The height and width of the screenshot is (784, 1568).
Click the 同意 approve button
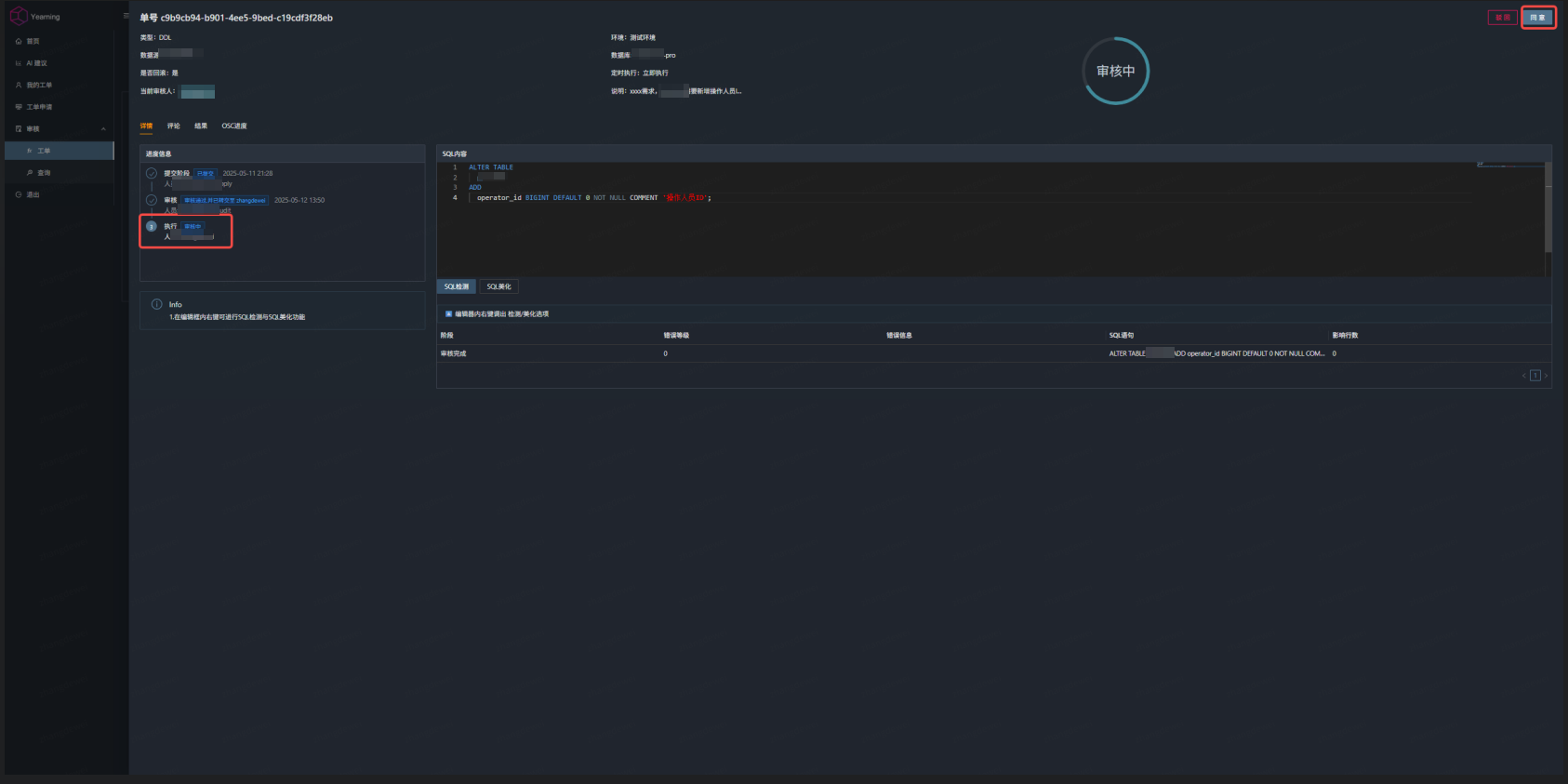pyautogui.click(x=1538, y=18)
